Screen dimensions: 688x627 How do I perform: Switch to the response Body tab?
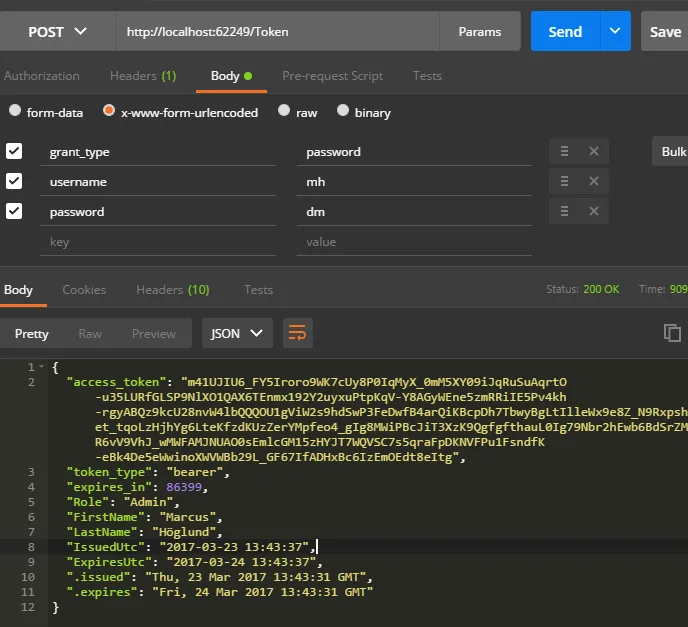click(x=18, y=290)
